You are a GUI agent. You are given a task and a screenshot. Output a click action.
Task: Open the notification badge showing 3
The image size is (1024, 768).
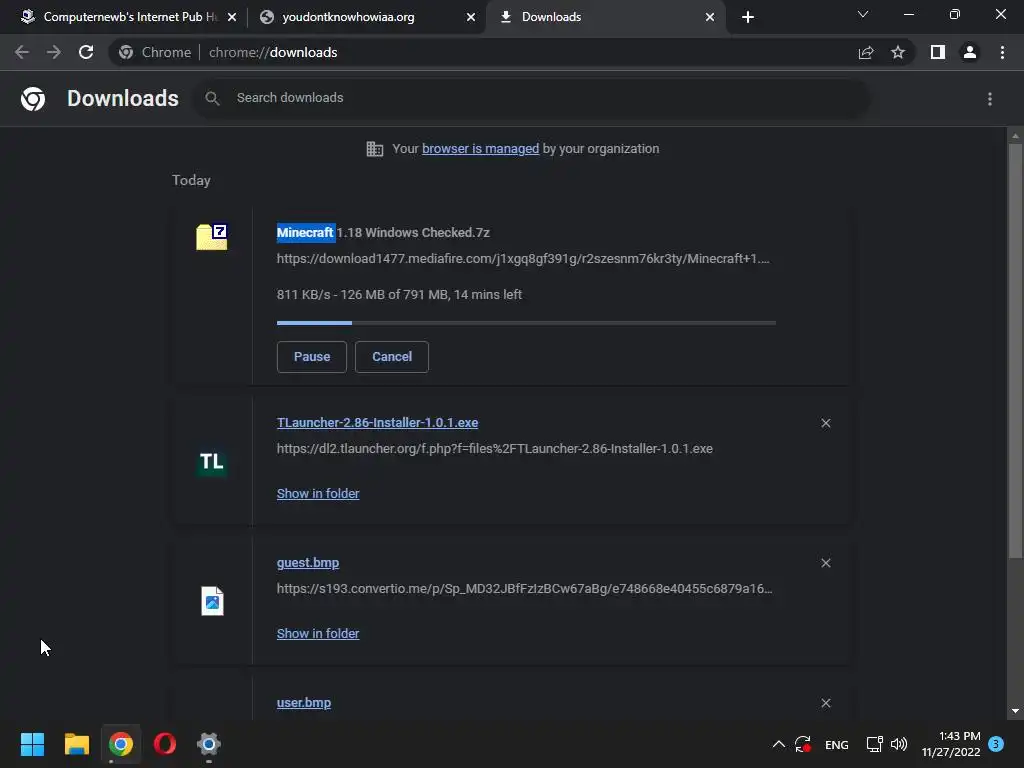point(996,744)
